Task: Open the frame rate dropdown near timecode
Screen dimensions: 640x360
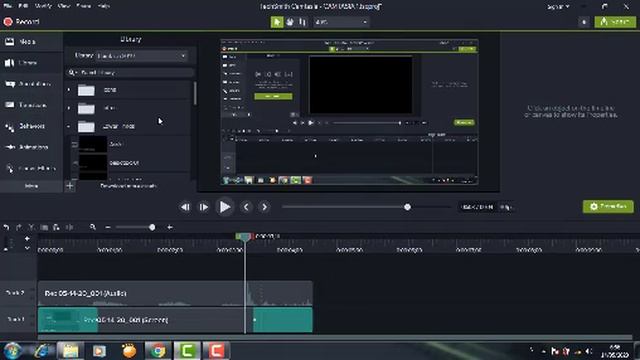Action: coord(506,207)
